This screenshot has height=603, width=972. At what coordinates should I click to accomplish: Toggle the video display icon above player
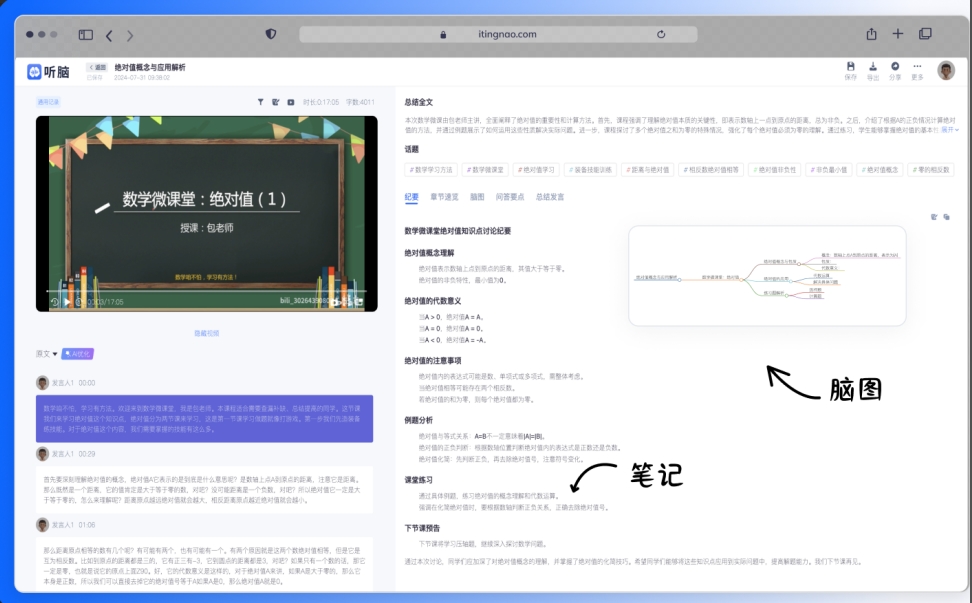click(x=291, y=102)
